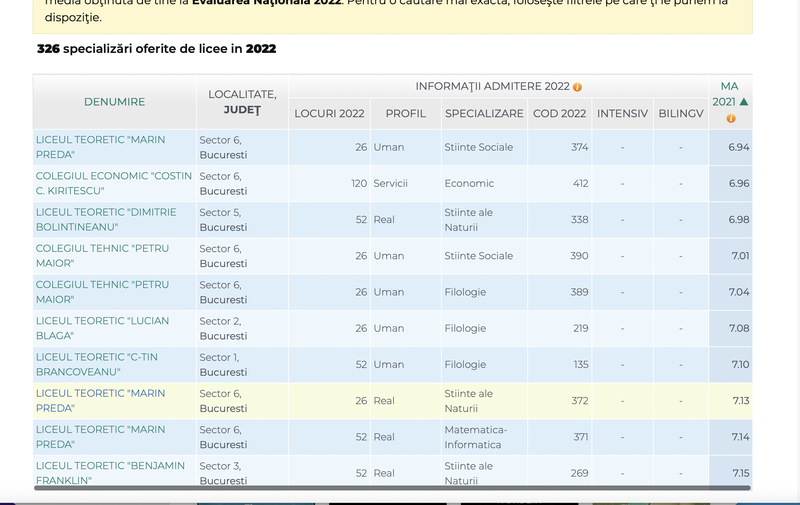800x505 pixels.
Task: Open Liceul Teoretic "Lucian Blaga" link
Action: (x=102, y=328)
